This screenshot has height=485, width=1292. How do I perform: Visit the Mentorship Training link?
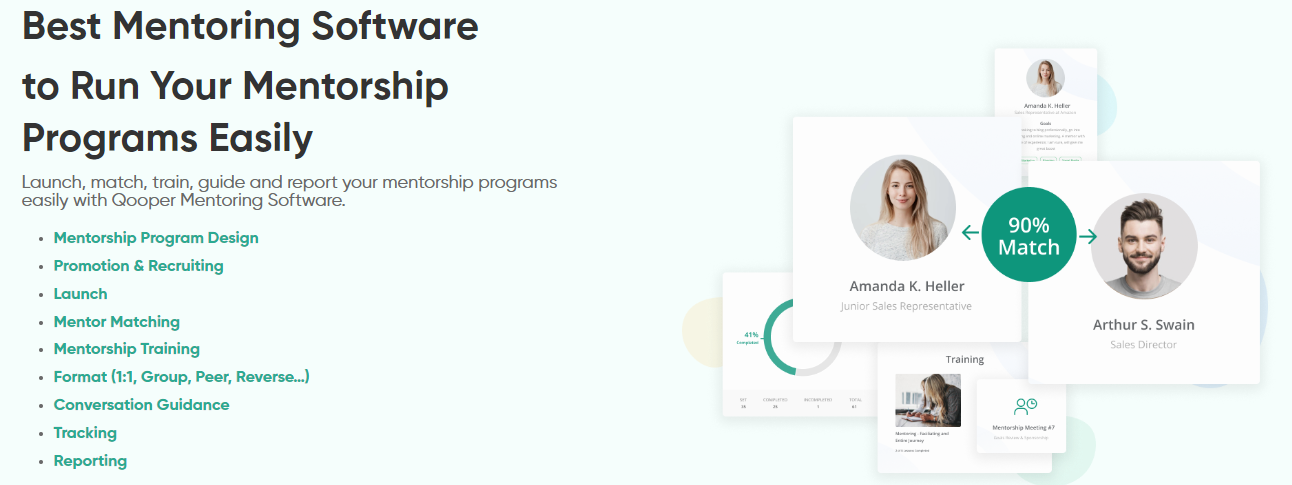126,349
